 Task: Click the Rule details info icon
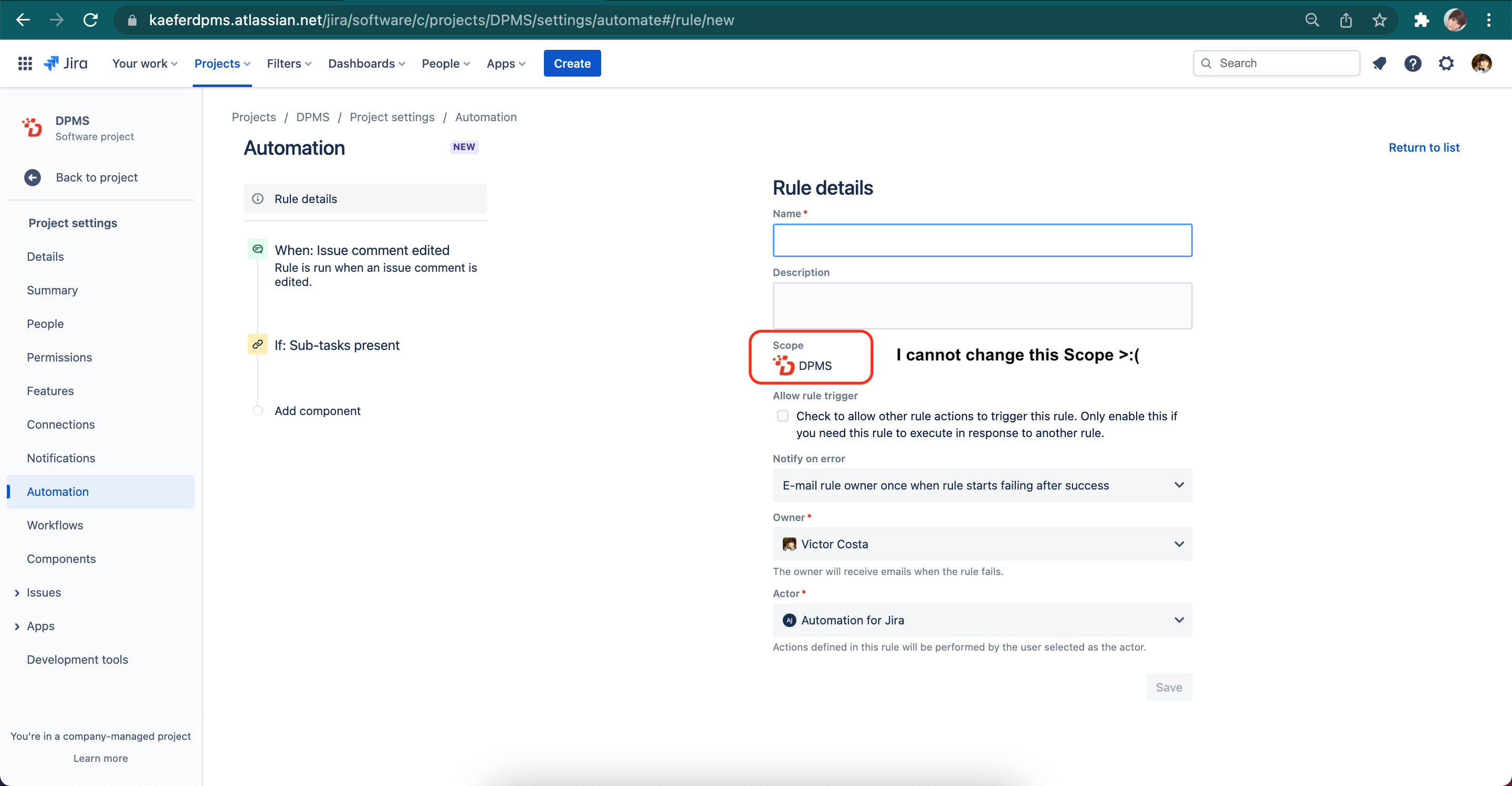pyautogui.click(x=258, y=199)
